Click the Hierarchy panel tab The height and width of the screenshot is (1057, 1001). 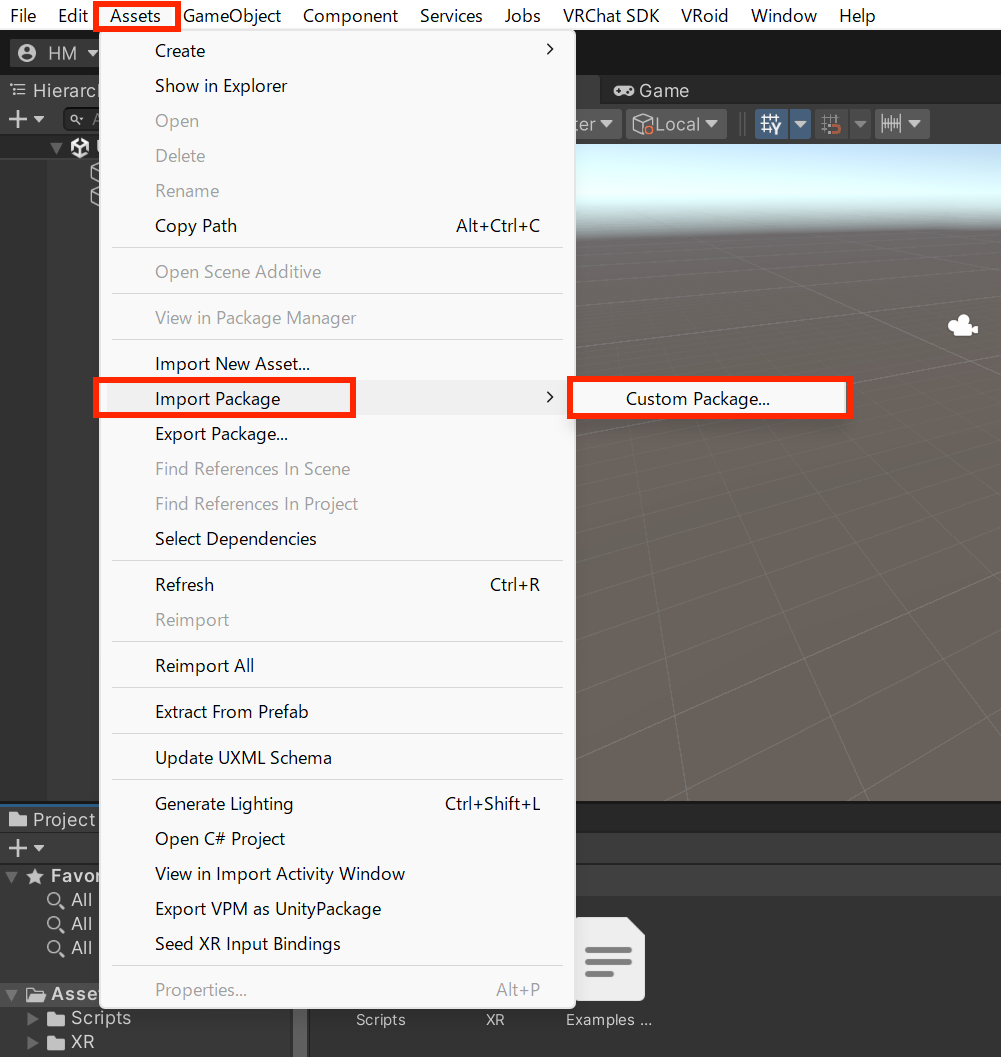[x=54, y=90]
